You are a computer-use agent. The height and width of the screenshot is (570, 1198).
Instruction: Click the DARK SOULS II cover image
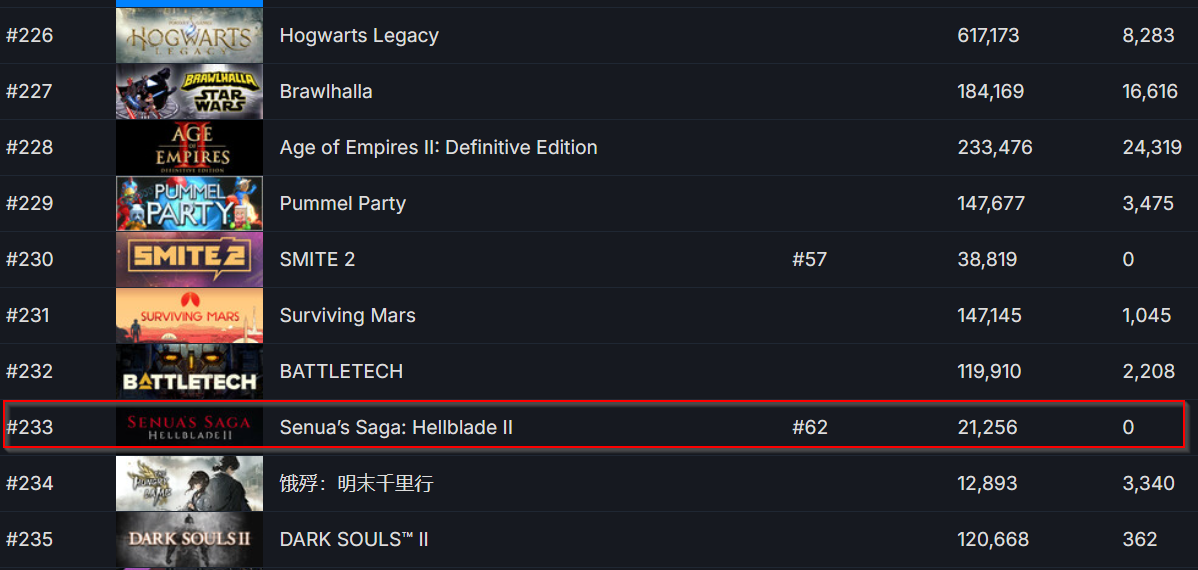[x=189, y=539]
